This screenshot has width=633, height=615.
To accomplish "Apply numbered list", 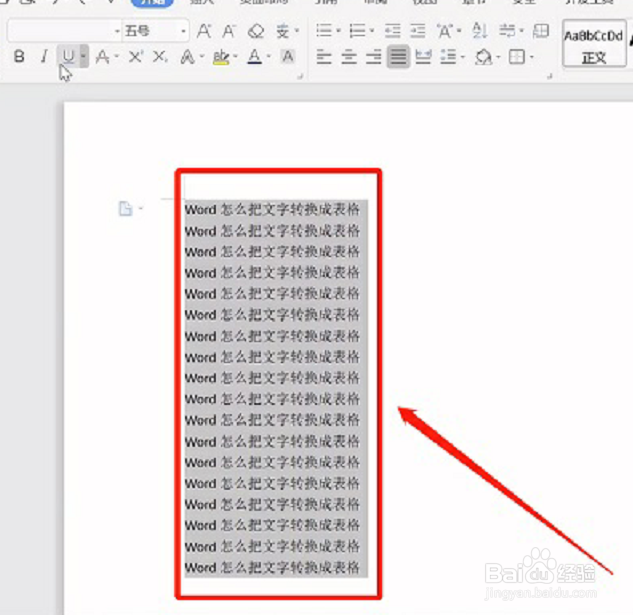I will point(357,31).
